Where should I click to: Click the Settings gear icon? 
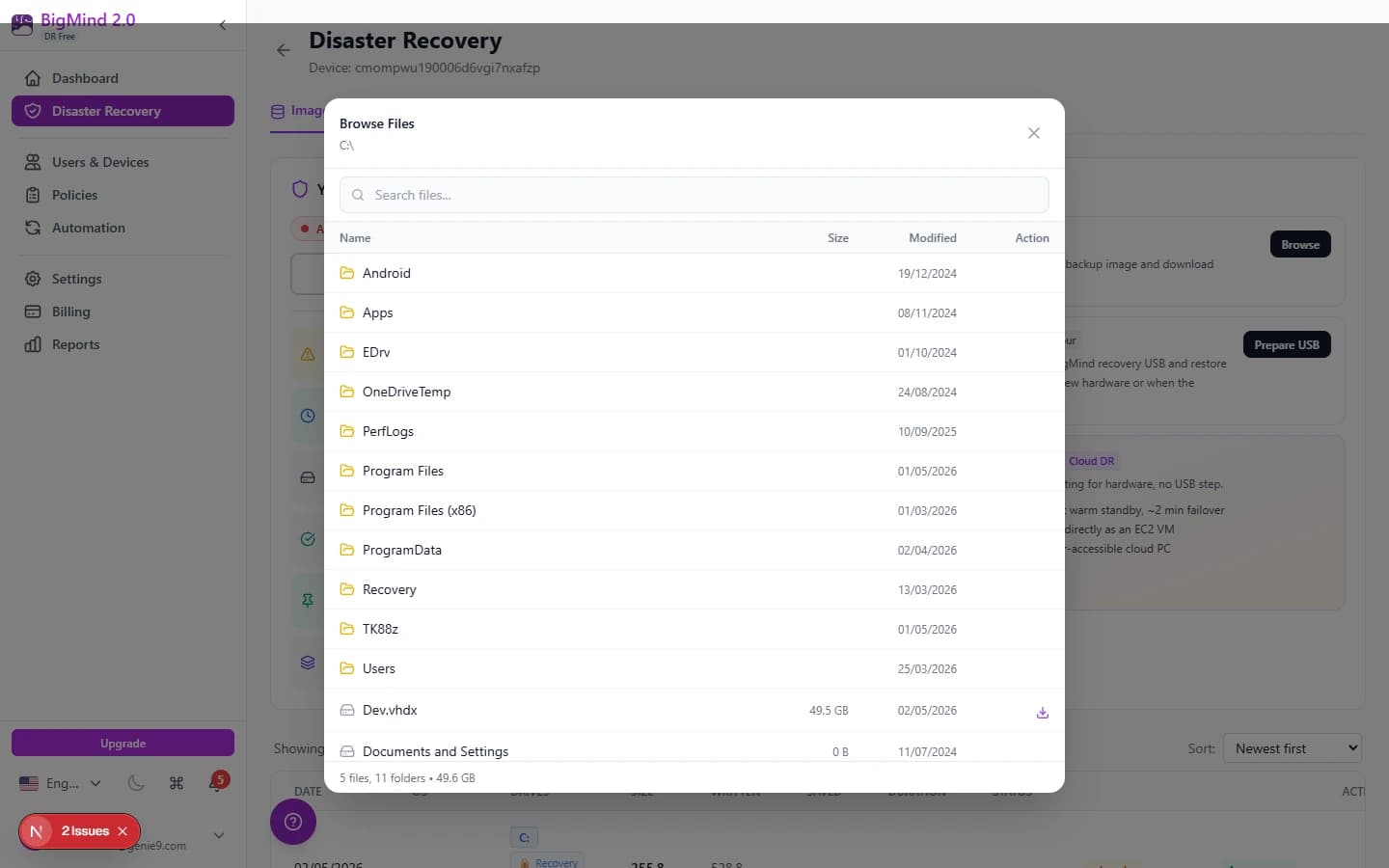tap(33, 279)
